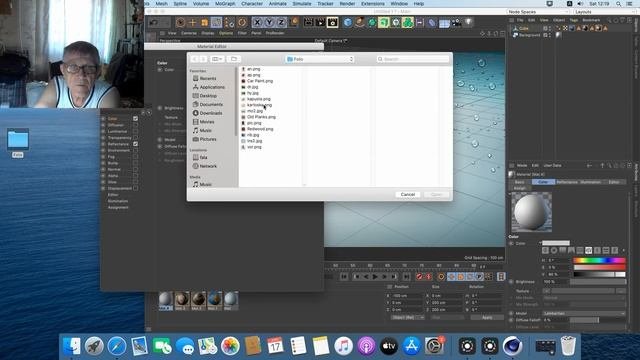The image size is (640, 360).
Task: Open viewport Options menu
Action: click(x=226, y=33)
